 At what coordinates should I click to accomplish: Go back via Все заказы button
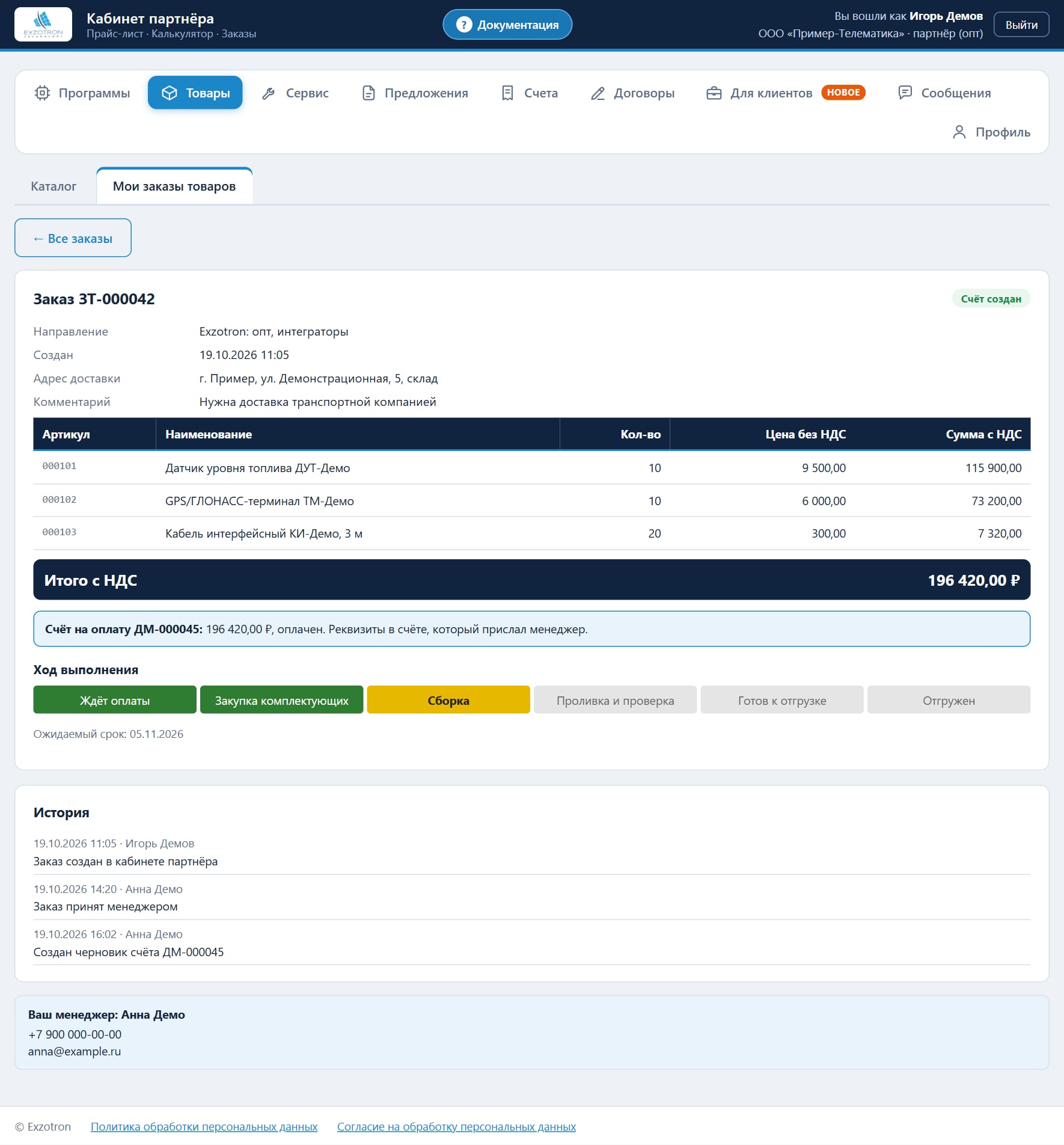coord(73,238)
